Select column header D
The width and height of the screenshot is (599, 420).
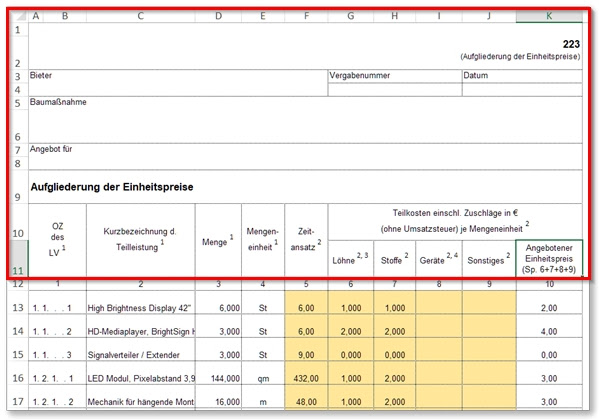[x=218, y=16]
